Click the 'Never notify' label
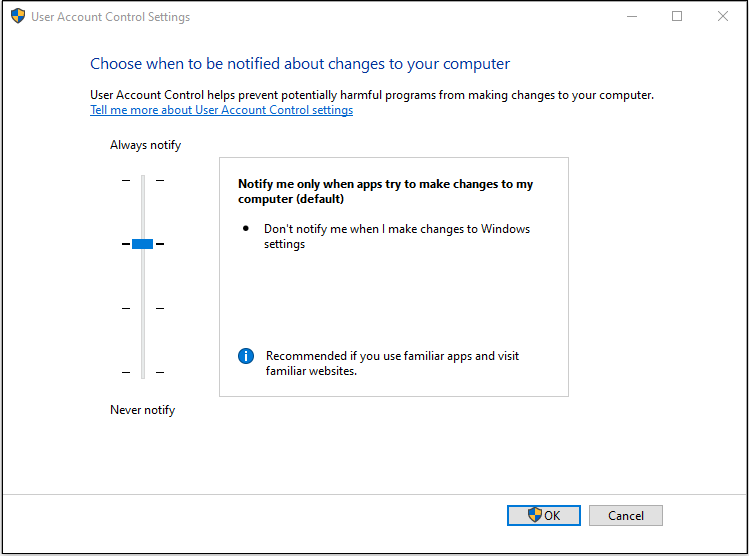749x556 pixels. 143,410
